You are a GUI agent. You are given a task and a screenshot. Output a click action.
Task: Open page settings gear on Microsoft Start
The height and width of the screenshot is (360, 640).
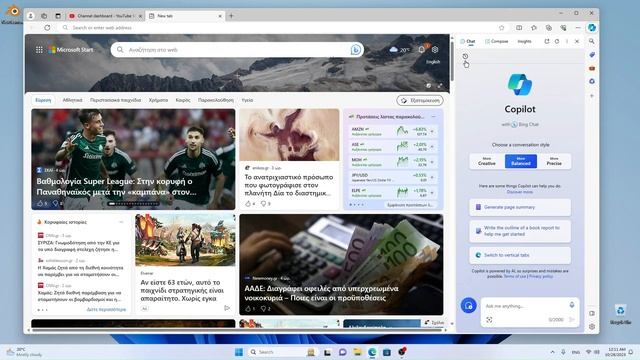click(x=435, y=49)
